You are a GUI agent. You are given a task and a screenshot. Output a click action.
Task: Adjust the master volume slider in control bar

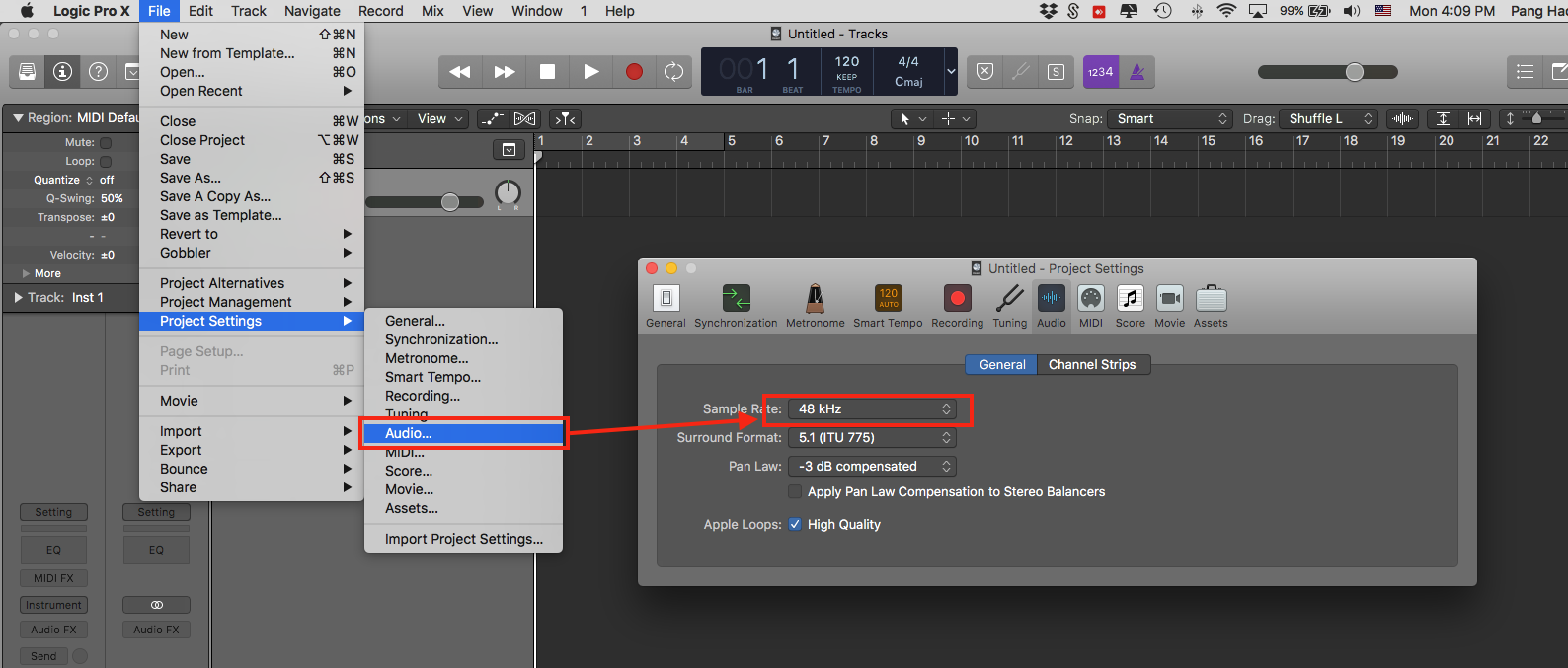point(1355,71)
